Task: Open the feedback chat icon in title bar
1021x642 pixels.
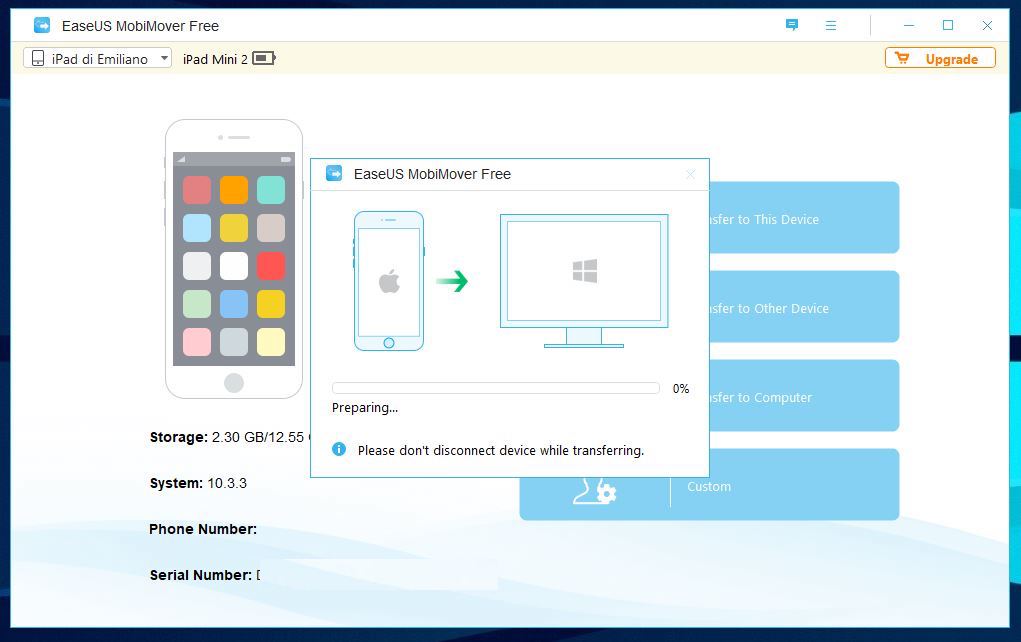Action: coord(792,25)
